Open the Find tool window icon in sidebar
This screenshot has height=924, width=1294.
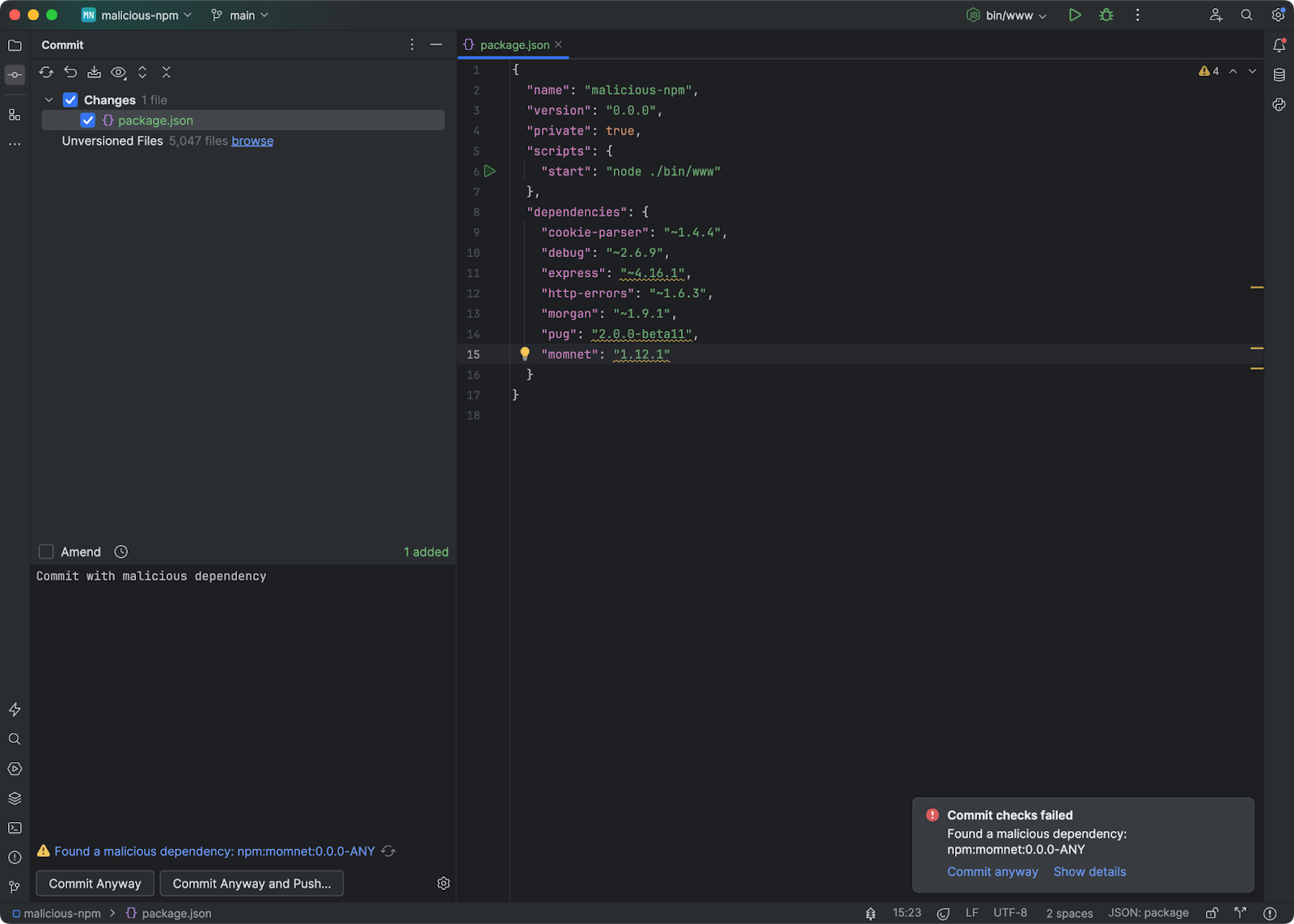[x=15, y=739]
